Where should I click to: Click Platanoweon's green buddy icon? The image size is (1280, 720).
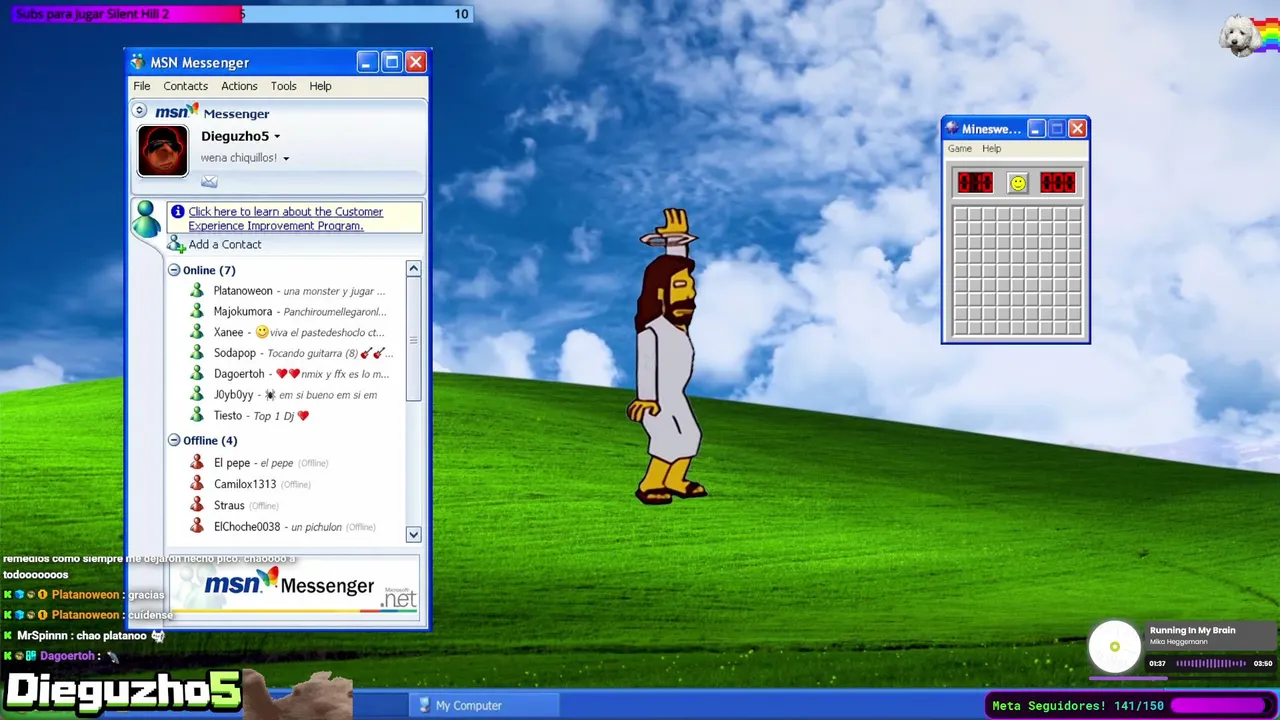pos(197,291)
